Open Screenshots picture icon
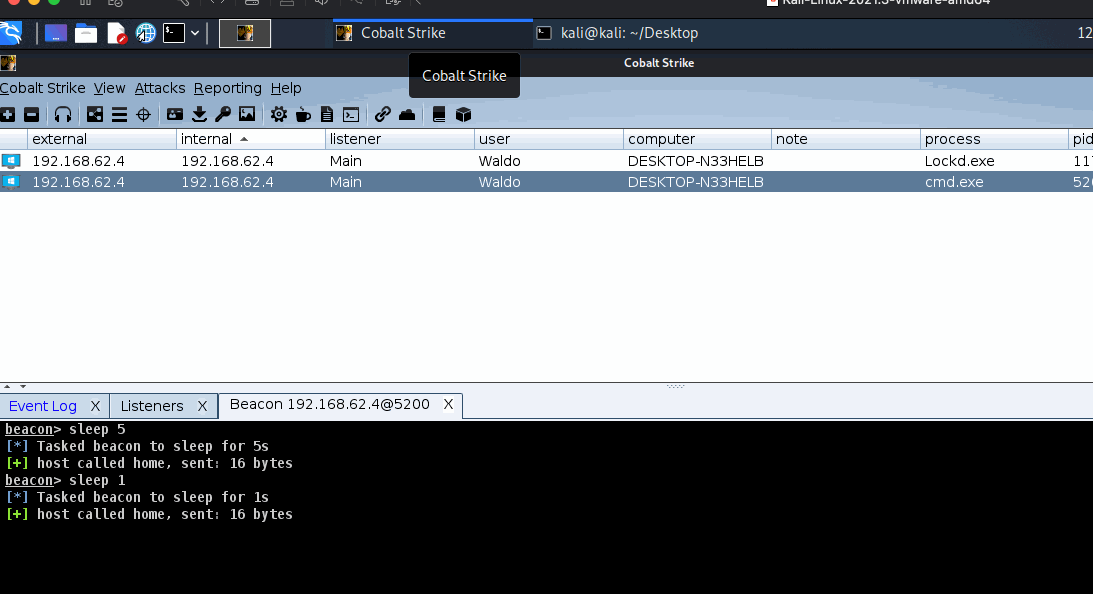This screenshot has width=1093, height=594. pyautogui.click(x=247, y=114)
